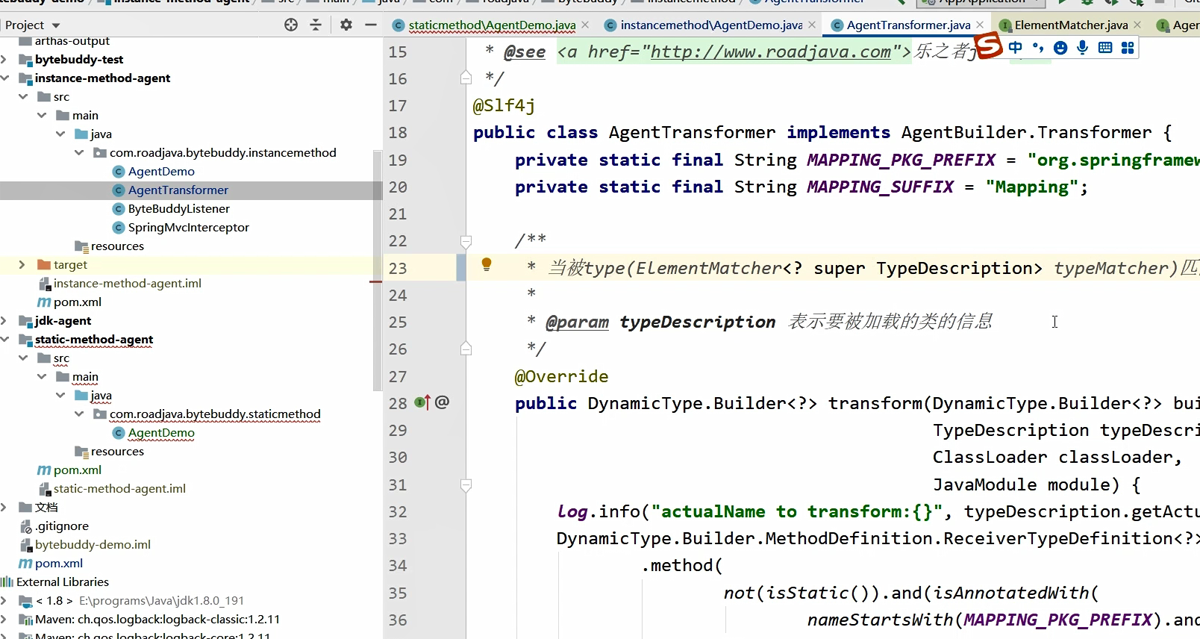Click the implements-method gutter icon on line 28
Viewport: 1200px width, 639px height.
(422, 402)
